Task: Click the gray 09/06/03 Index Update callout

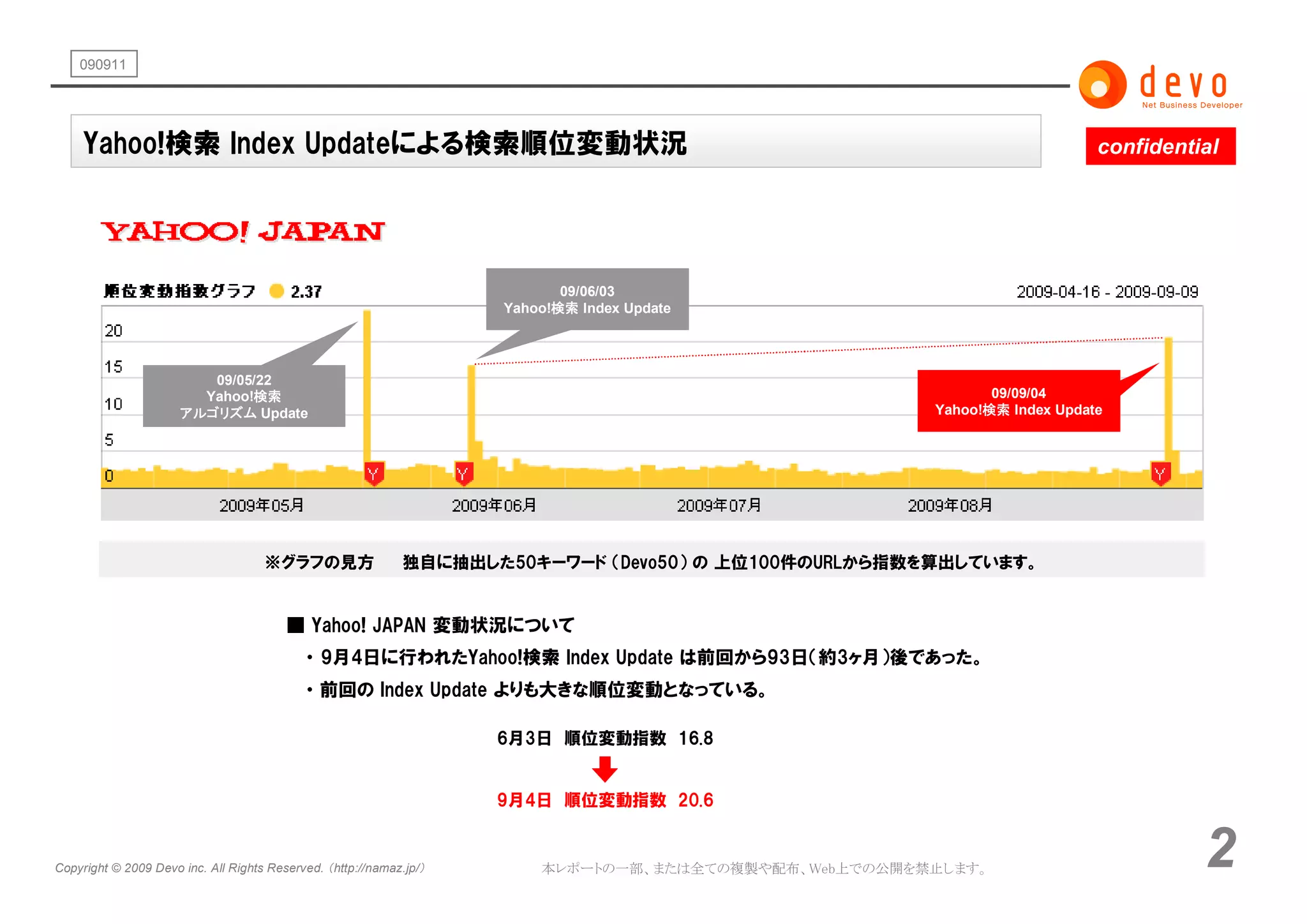Action: 586,299
